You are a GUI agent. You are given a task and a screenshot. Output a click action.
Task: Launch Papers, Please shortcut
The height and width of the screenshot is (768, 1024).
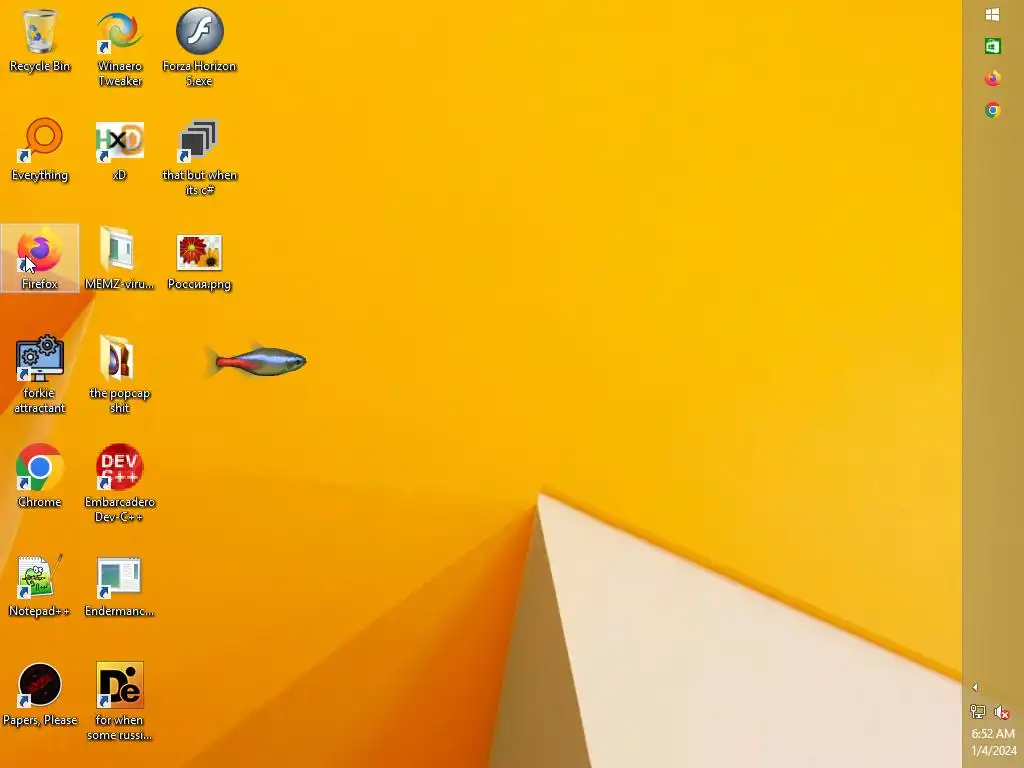(x=39, y=694)
